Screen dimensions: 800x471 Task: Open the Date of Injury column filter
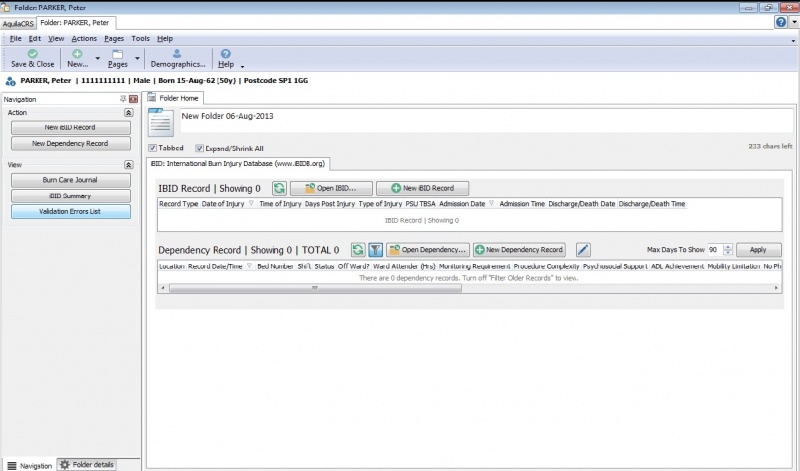pos(251,203)
